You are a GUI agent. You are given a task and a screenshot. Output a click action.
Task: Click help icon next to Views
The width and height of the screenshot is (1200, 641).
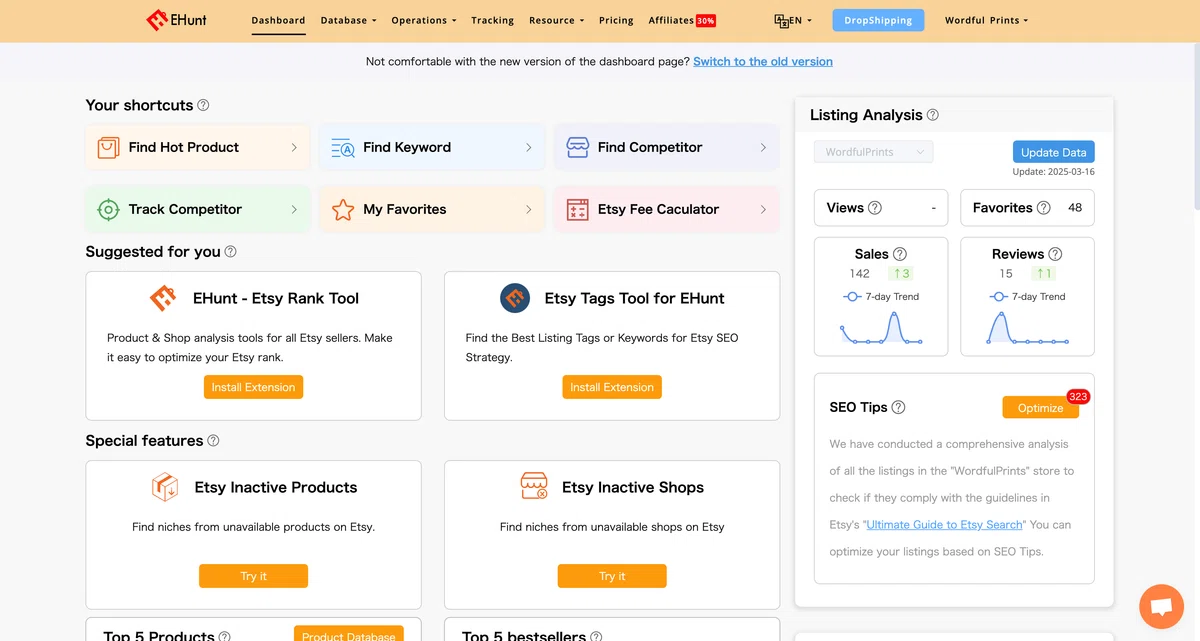coord(875,208)
